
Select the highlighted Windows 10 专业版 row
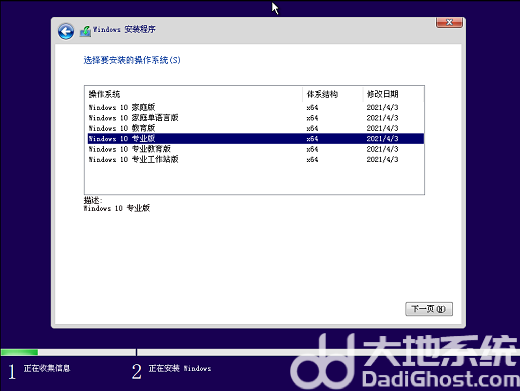point(256,138)
